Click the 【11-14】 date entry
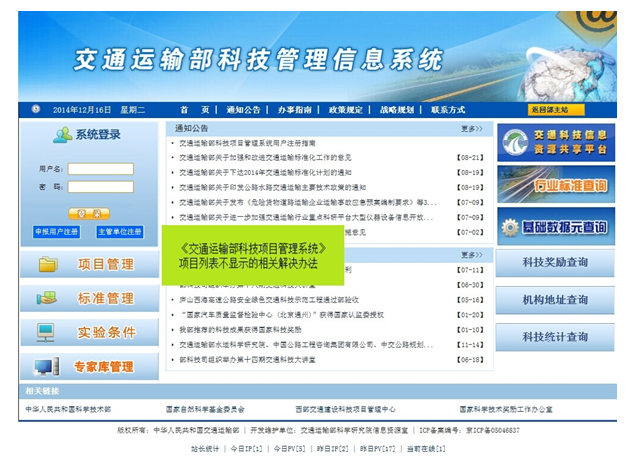The width and height of the screenshot is (637, 457). pos(470,345)
